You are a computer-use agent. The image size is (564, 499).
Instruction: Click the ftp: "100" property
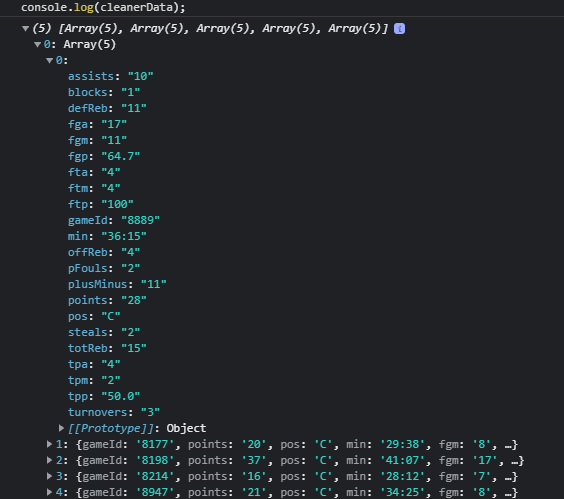coord(101,204)
